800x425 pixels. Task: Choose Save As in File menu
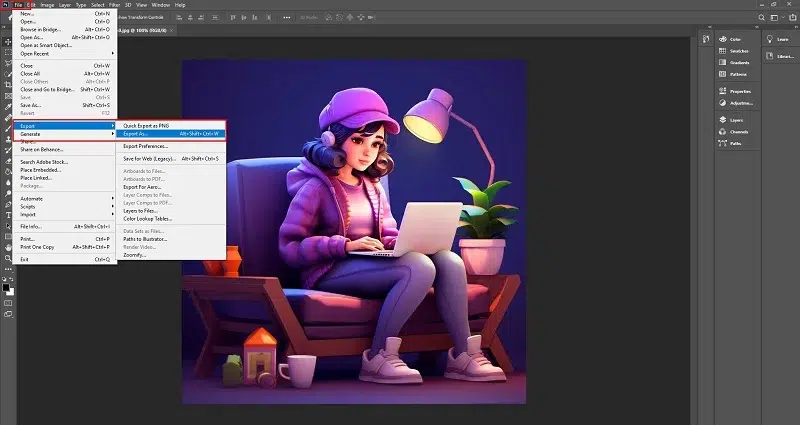65,105
